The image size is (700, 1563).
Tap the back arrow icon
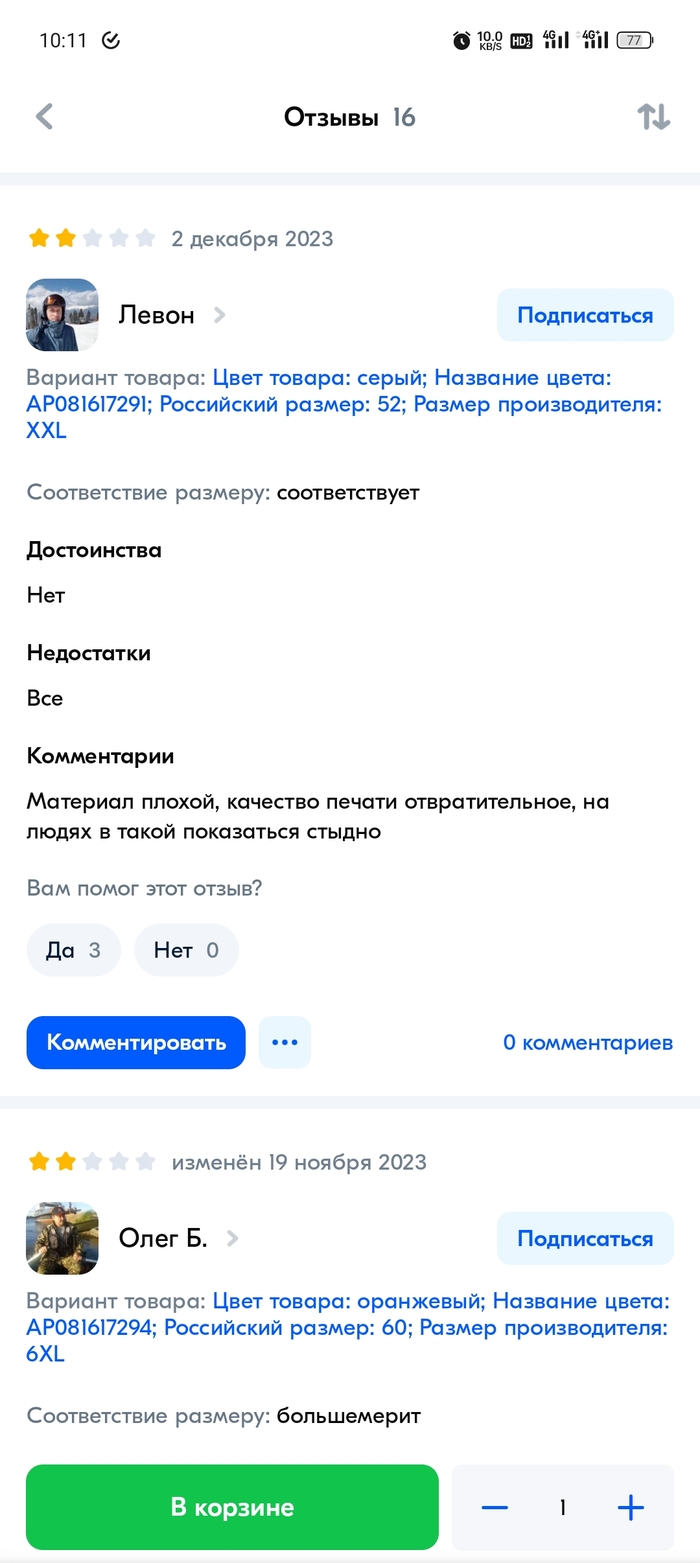pyautogui.click(x=44, y=117)
